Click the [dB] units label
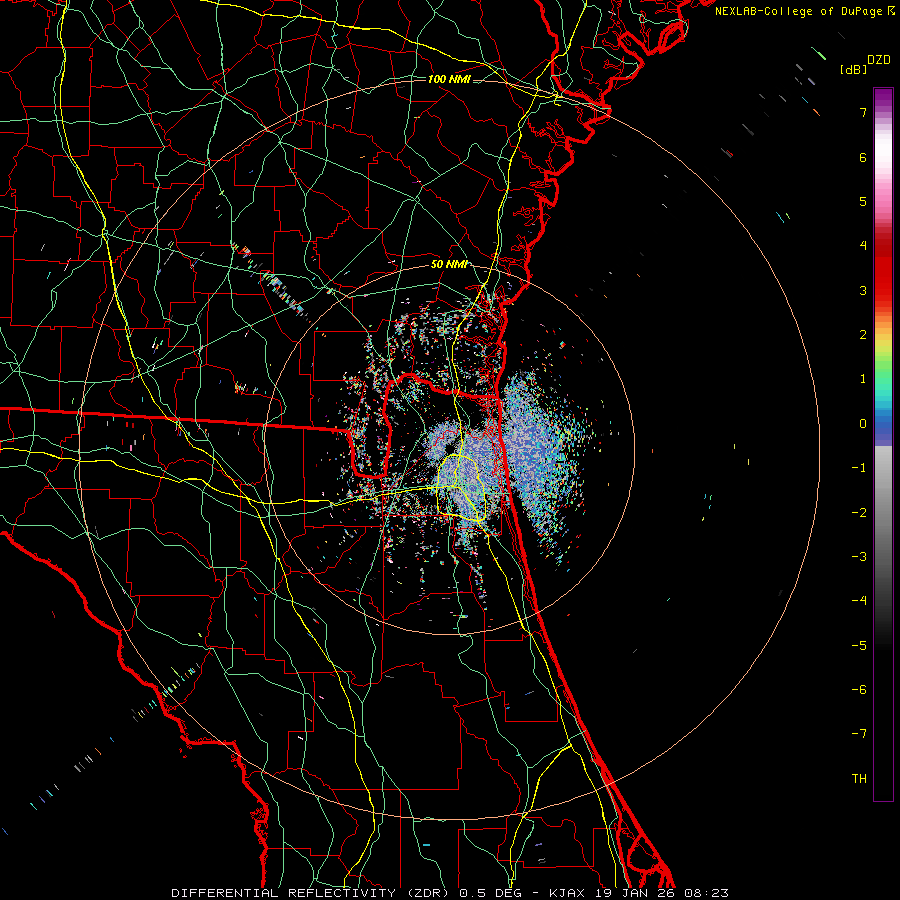Screen dimensions: 900x900 [x=854, y=69]
